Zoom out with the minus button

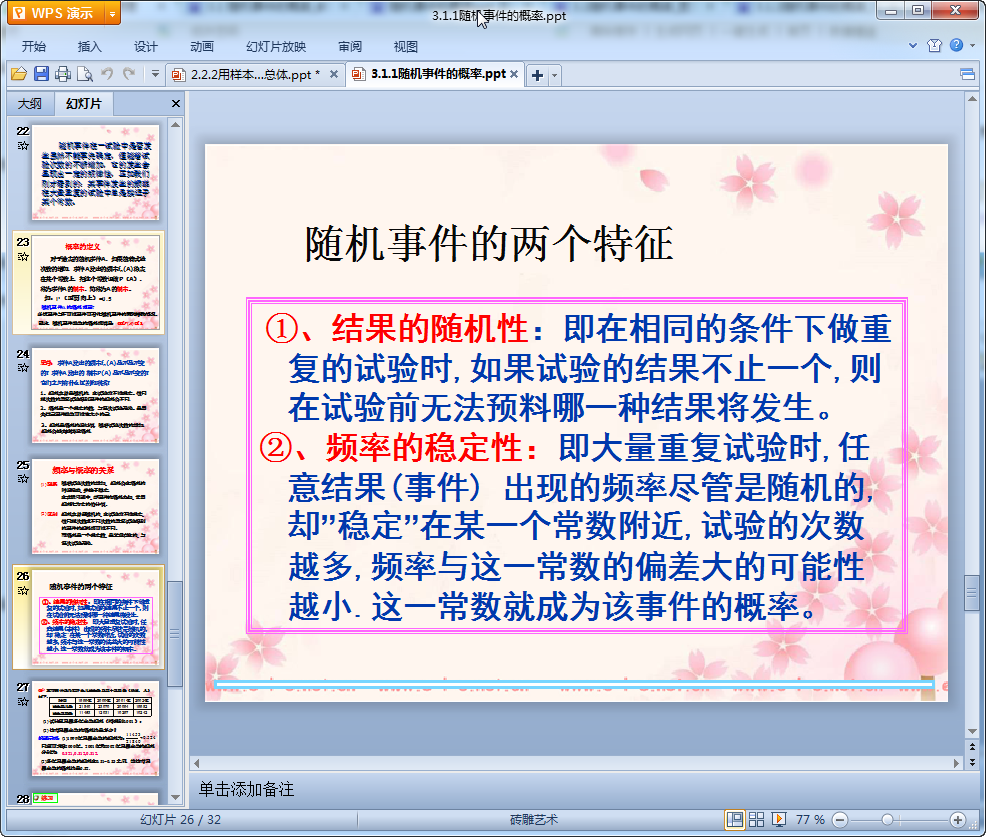click(839, 819)
